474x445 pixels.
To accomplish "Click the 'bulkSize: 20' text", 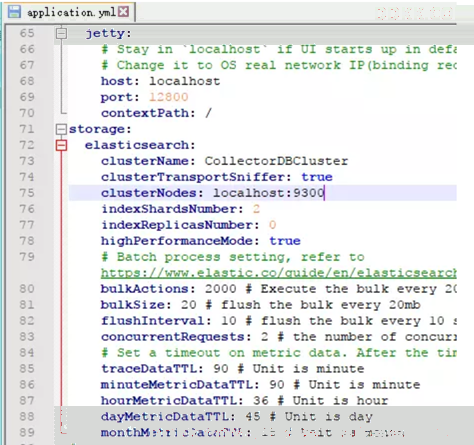I will 149,305.
